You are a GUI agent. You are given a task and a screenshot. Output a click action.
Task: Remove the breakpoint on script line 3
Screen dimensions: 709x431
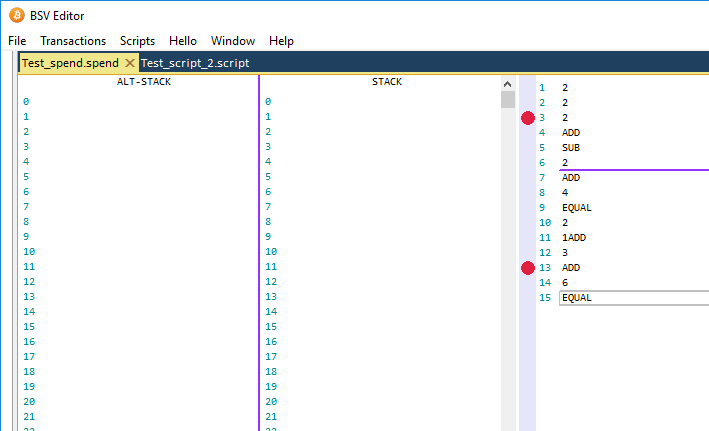[528, 118]
